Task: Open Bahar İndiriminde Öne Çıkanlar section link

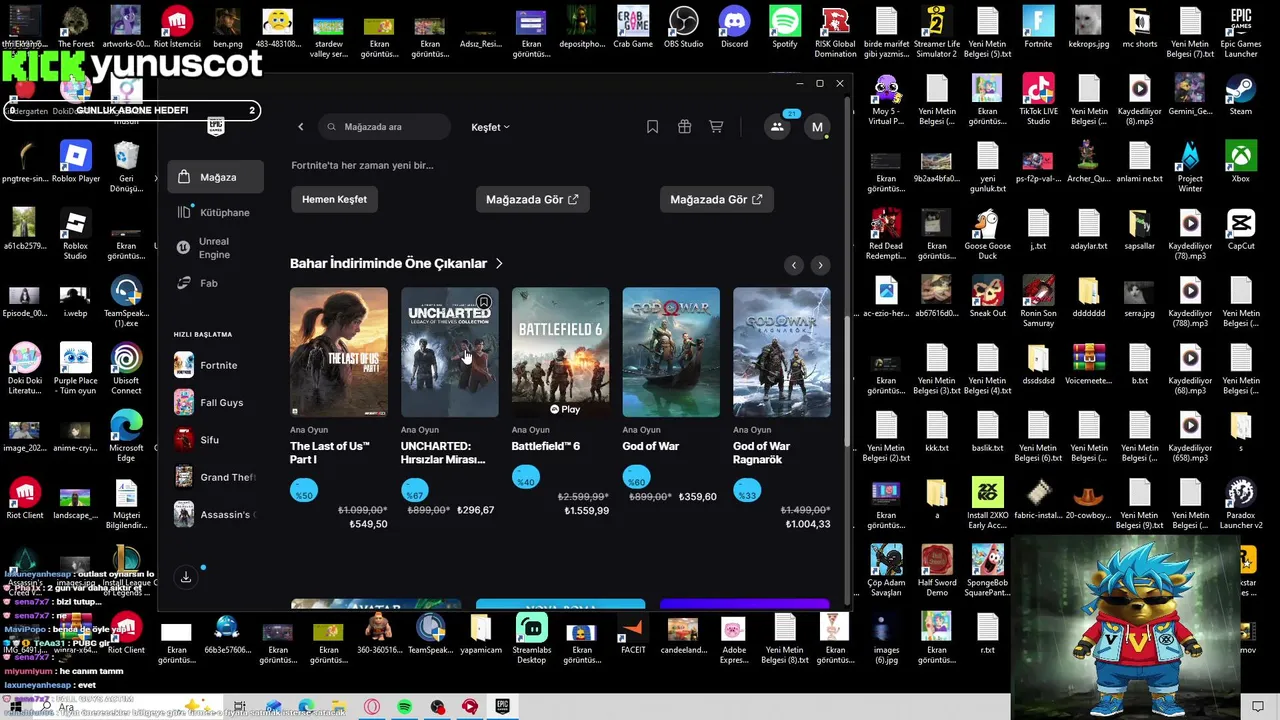Action: coord(397,263)
